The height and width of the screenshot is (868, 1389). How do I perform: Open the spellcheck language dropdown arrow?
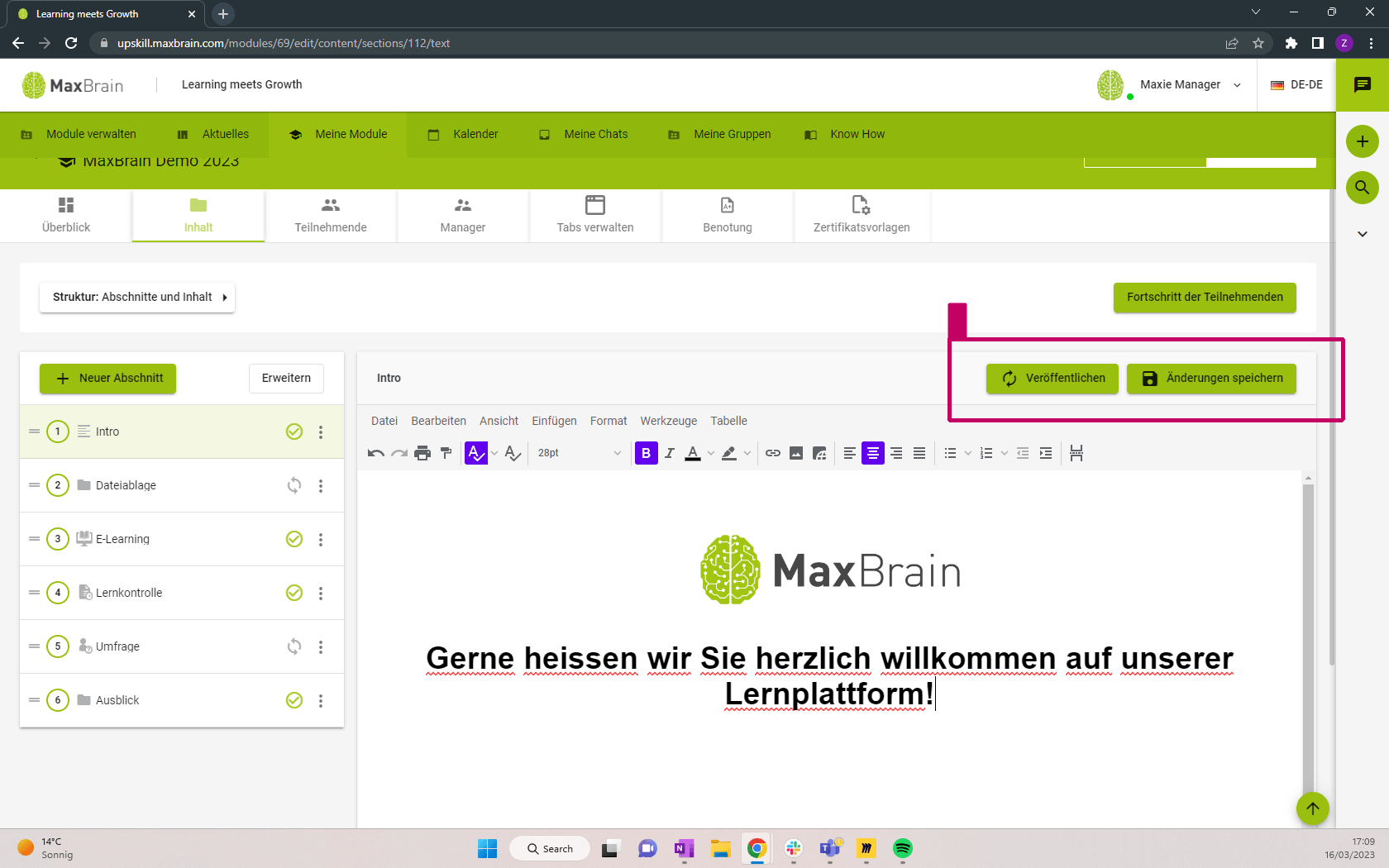494,453
